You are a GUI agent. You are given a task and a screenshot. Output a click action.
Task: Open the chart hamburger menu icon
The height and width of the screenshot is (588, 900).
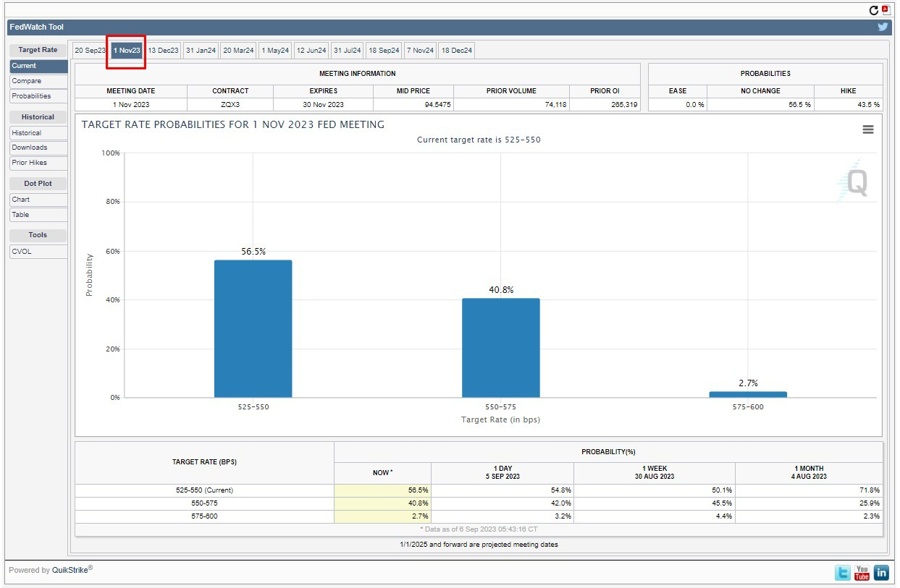[868, 130]
